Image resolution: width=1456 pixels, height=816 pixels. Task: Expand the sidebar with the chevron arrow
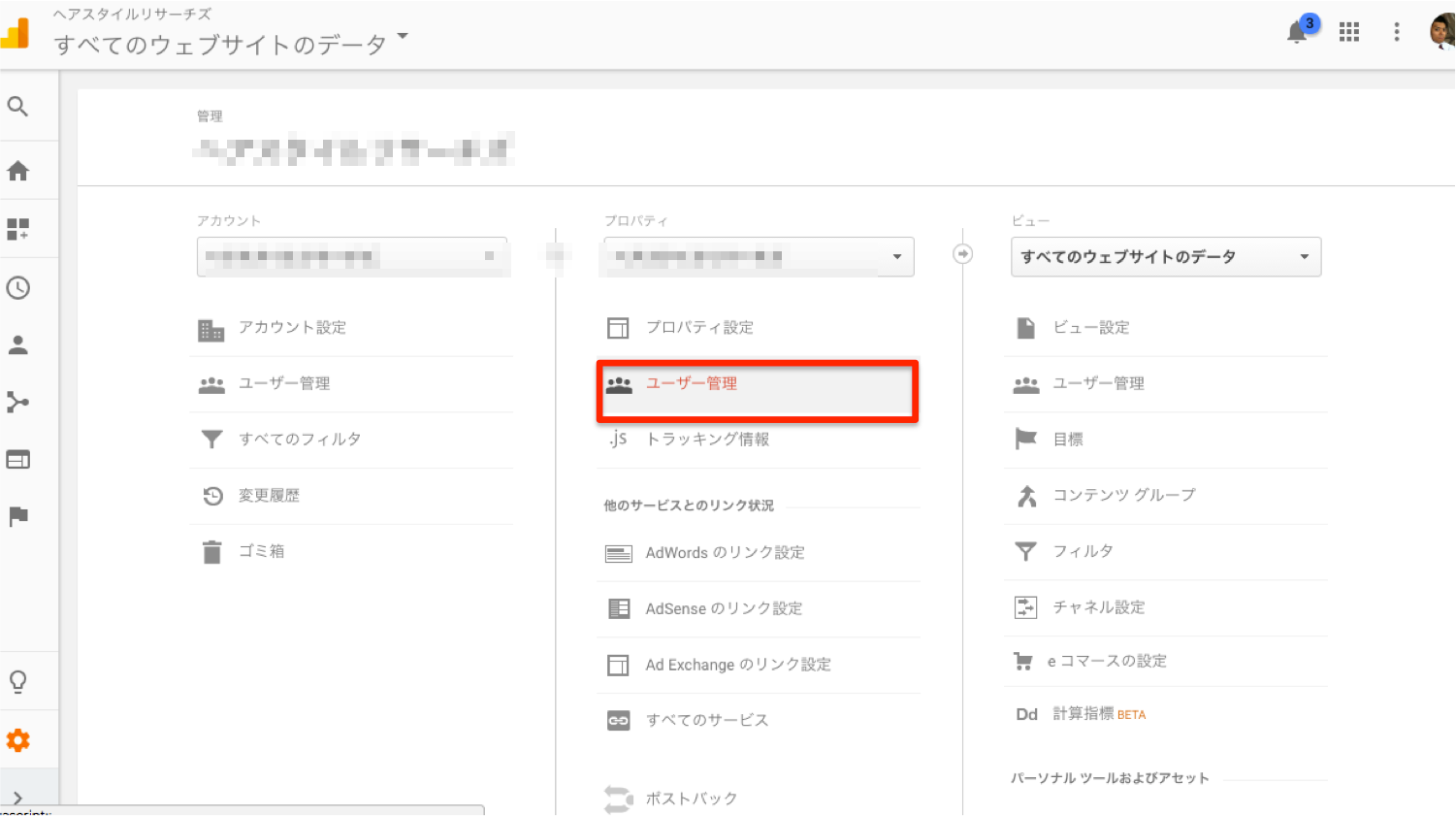tap(17, 797)
